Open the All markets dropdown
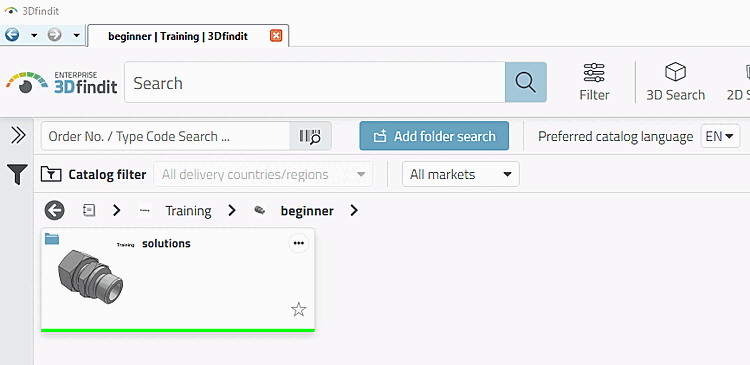 460,175
